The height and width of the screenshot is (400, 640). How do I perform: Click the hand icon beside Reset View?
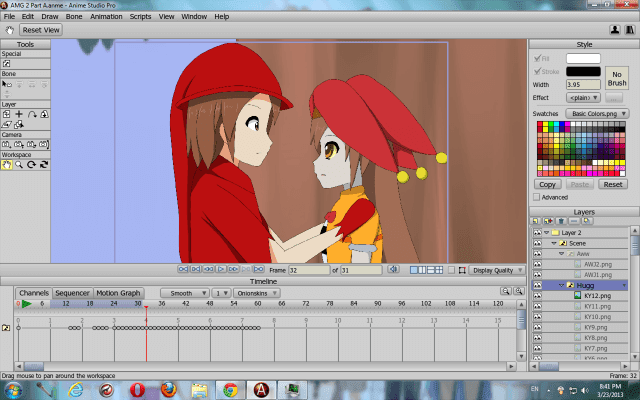[x=10, y=30]
